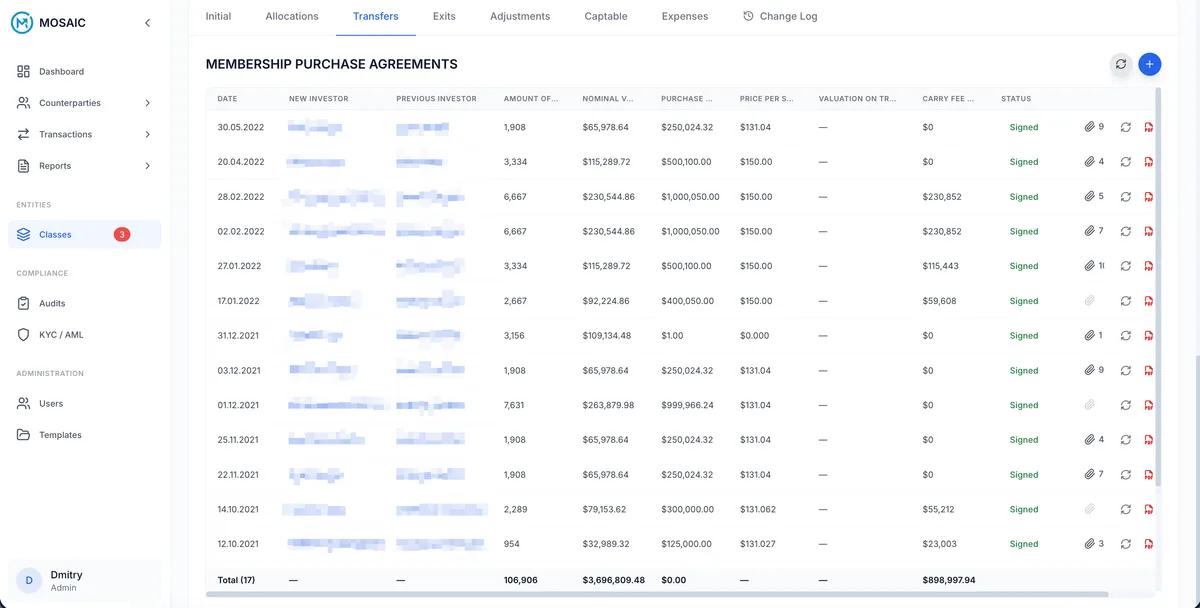Image resolution: width=1200 pixels, height=608 pixels.
Task: Download the PDF for the 12.10.2021 row
Action: tap(1149, 544)
